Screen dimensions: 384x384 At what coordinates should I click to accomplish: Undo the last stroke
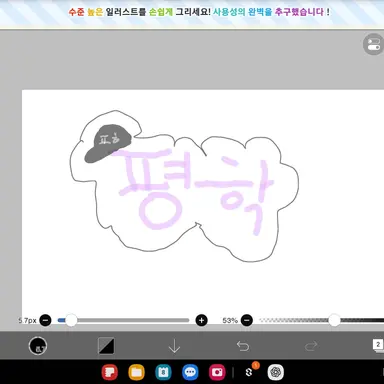[x=243, y=346]
